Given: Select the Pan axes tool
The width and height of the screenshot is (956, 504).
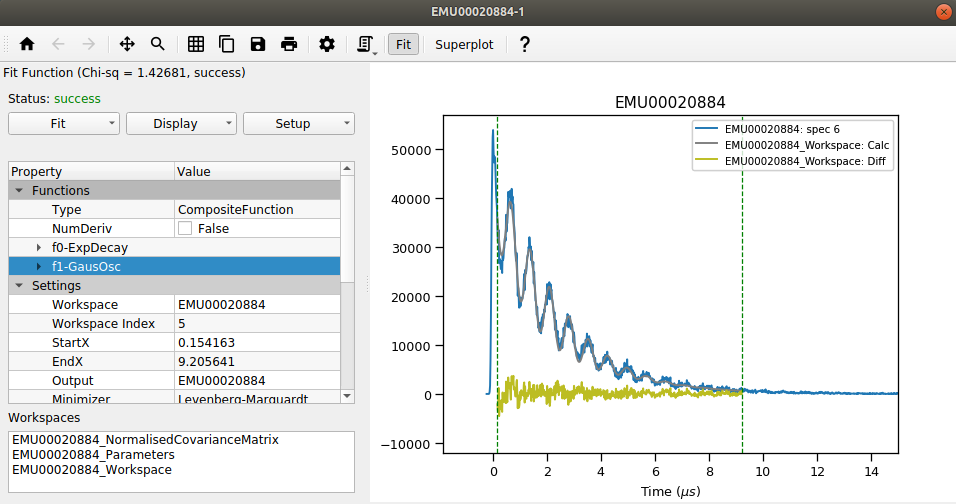Looking at the screenshot, I should [x=127, y=44].
